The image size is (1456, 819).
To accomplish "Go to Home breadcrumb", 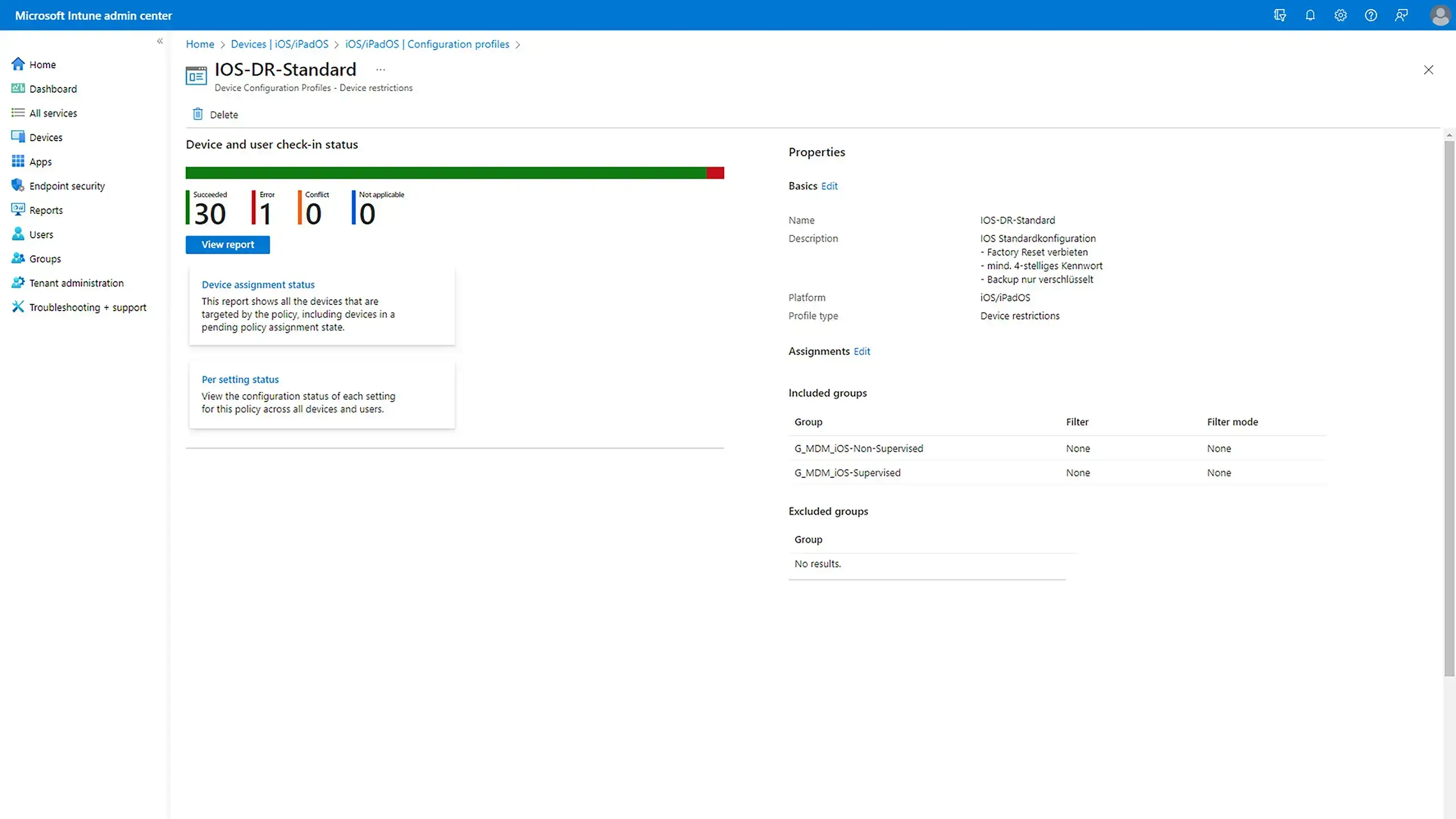I will point(200,44).
